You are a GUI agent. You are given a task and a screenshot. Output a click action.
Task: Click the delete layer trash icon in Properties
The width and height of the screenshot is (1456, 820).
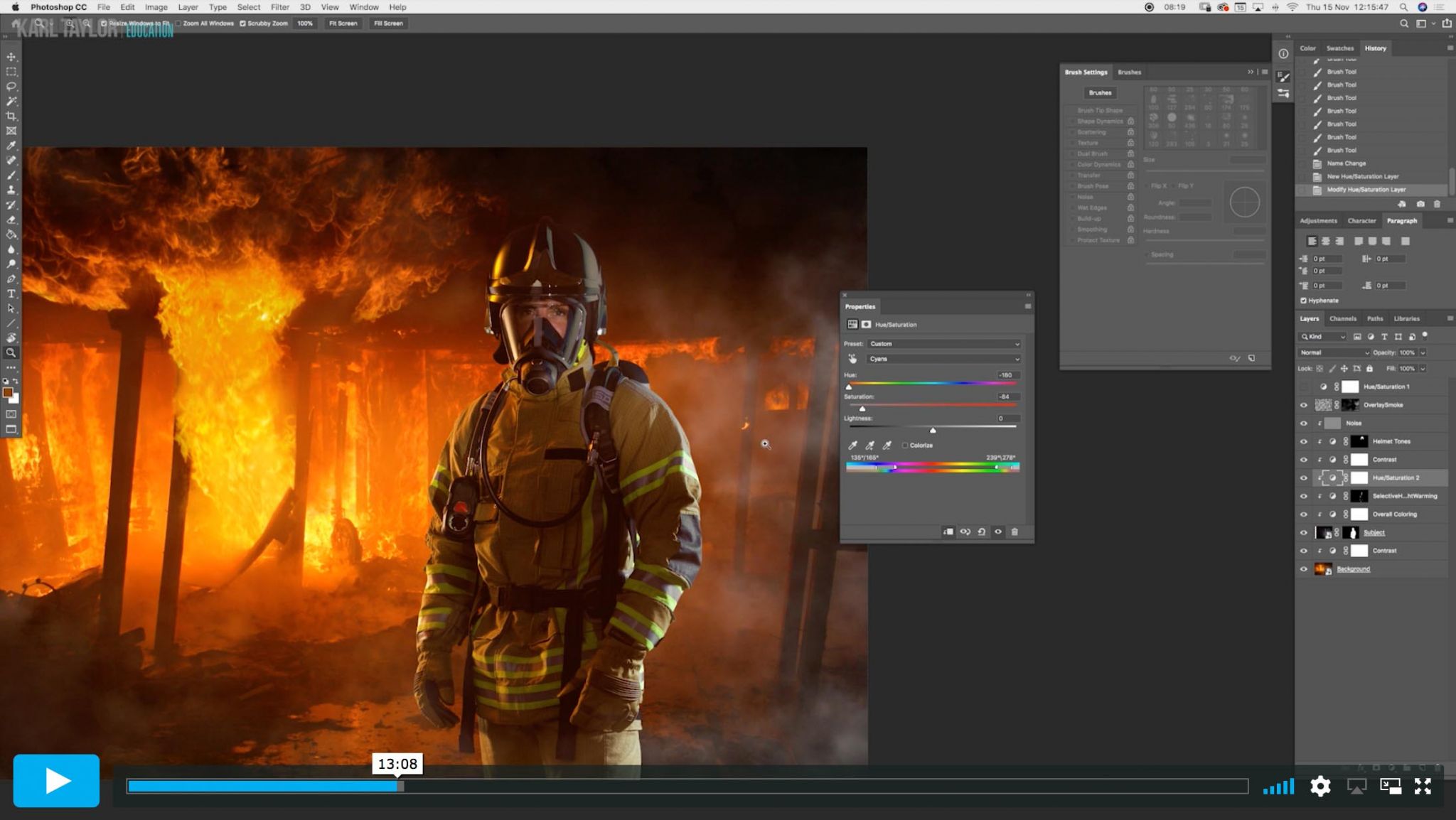(1015, 532)
